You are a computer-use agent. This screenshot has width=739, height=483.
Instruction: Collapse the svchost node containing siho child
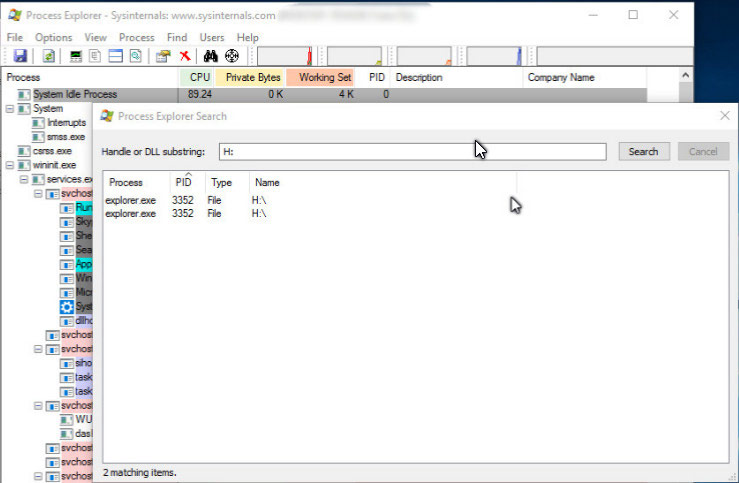38,349
